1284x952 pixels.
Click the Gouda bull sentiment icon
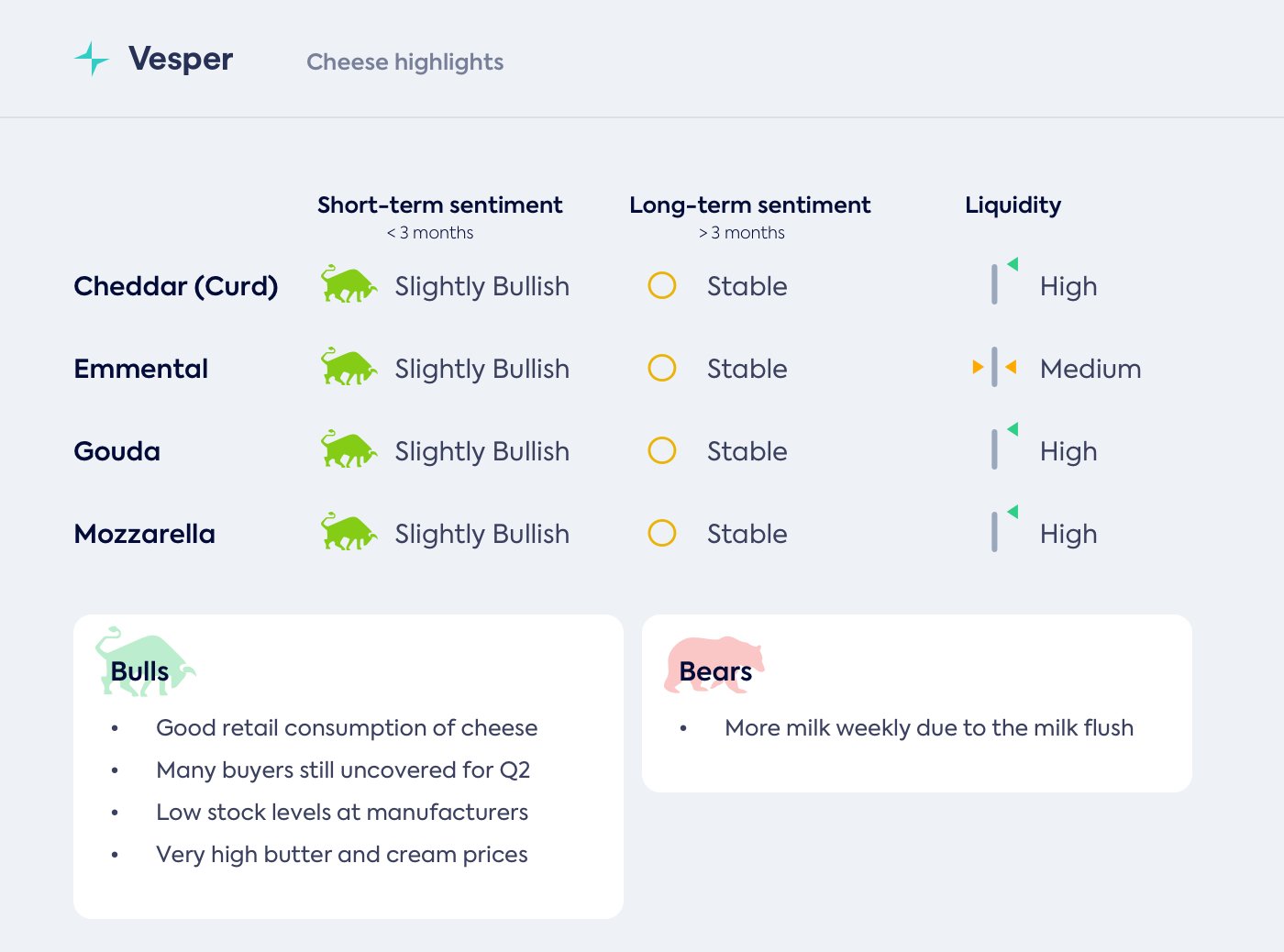coord(349,450)
